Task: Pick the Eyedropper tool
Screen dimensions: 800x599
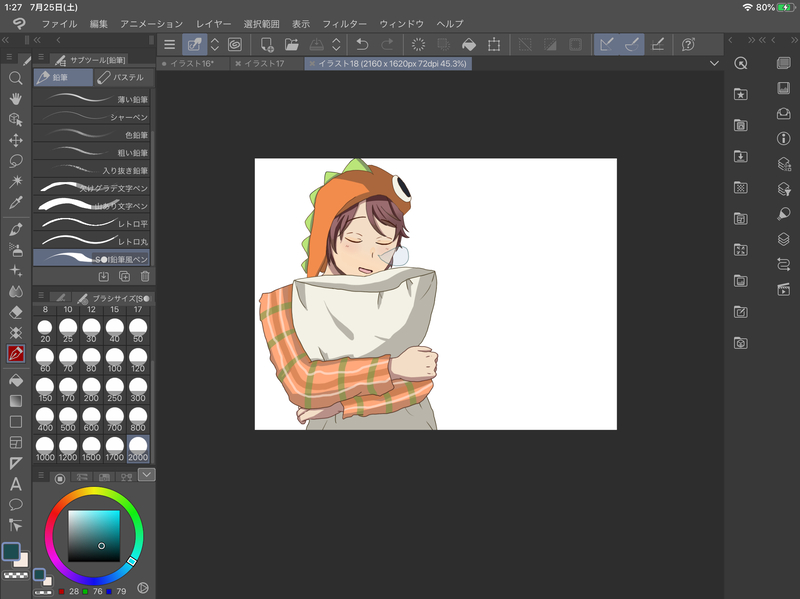Action: click(x=16, y=203)
